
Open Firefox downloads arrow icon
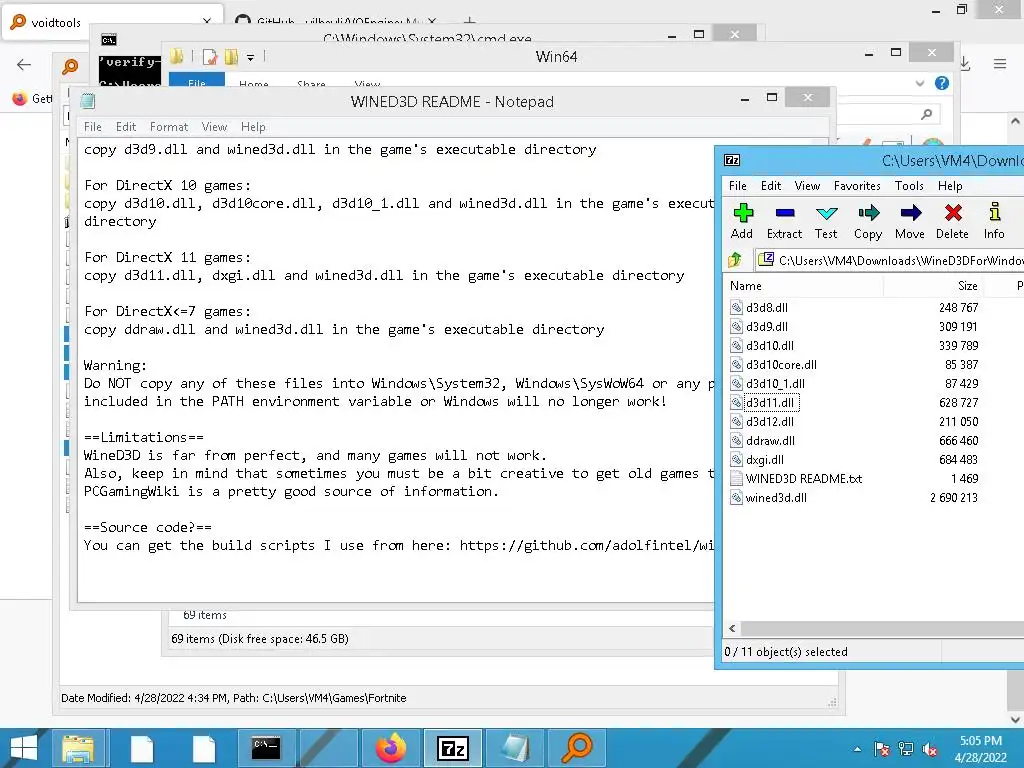pyautogui.click(x=965, y=64)
